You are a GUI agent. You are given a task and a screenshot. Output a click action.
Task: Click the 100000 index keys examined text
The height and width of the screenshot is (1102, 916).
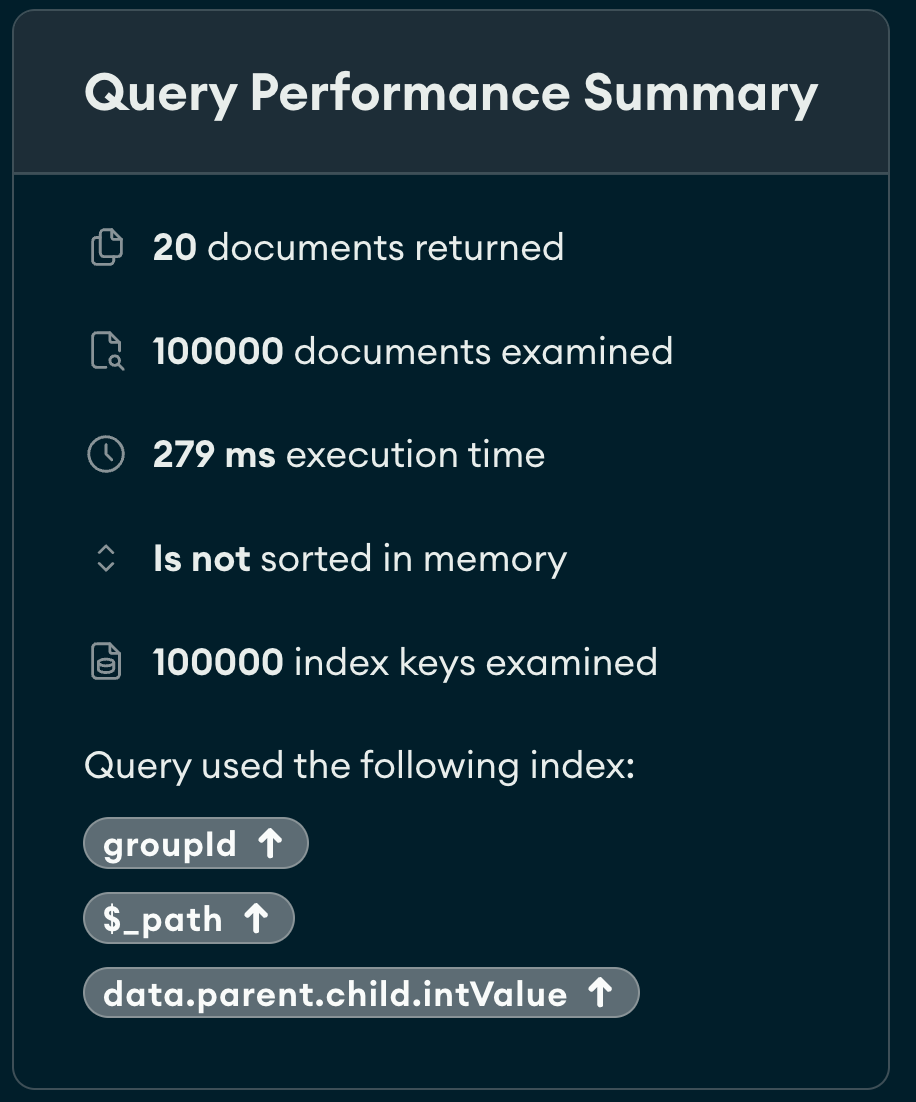tap(405, 662)
